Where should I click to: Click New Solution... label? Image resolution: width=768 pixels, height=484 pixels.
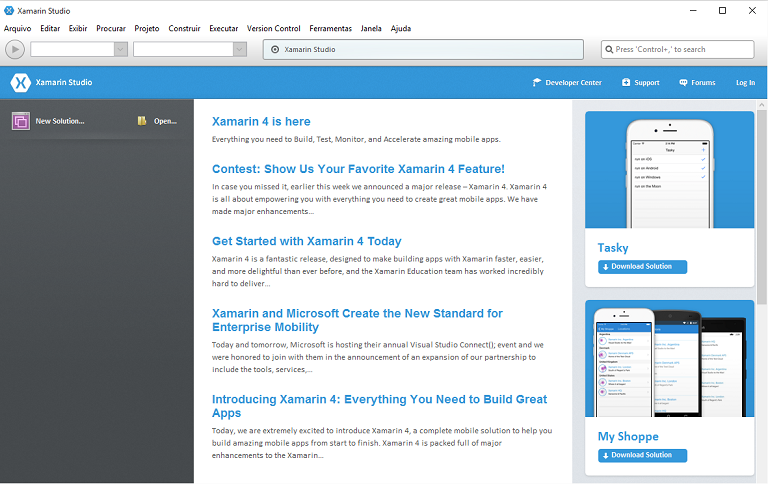coord(60,121)
